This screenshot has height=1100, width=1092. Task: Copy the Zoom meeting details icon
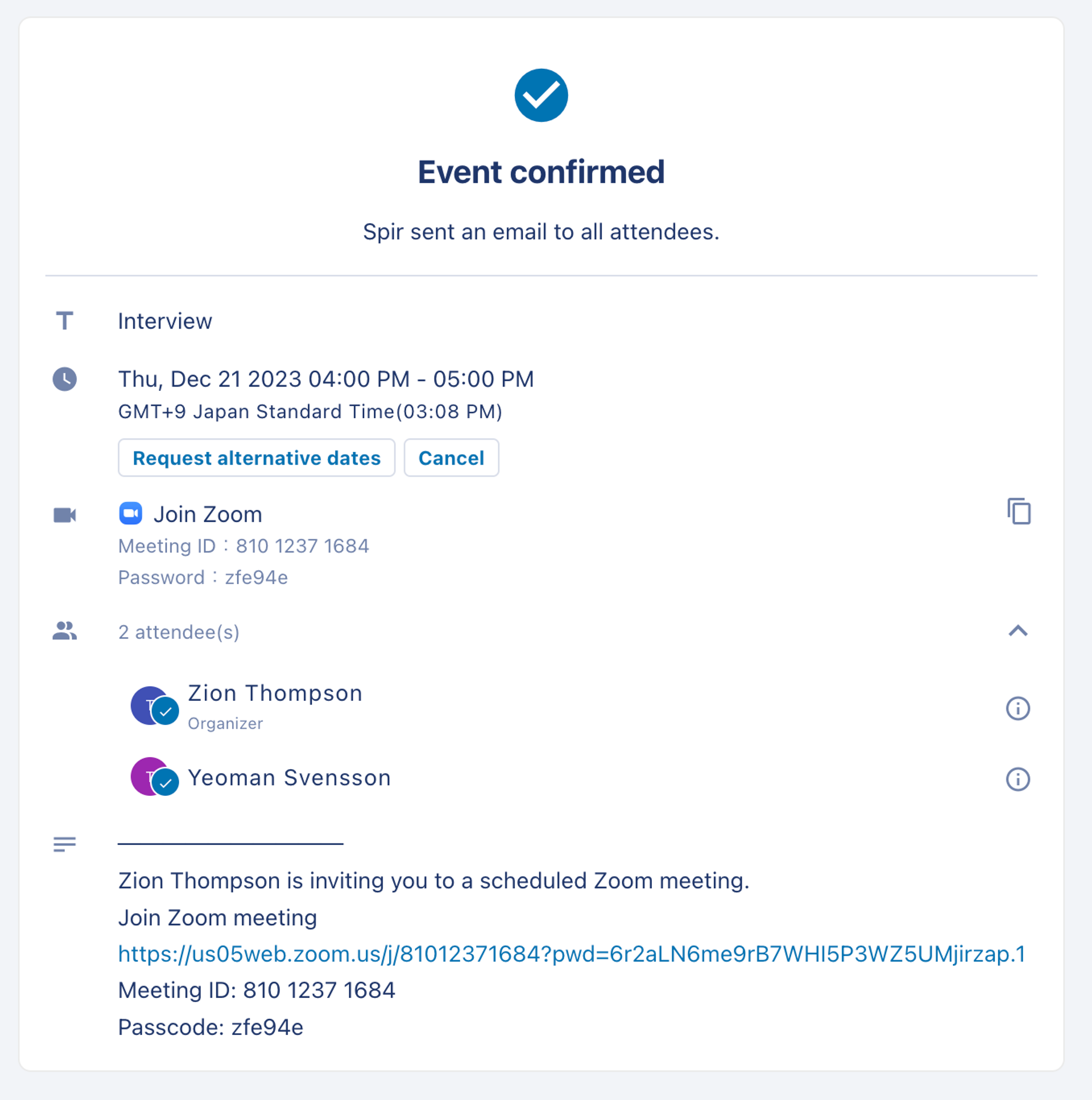1018,512
